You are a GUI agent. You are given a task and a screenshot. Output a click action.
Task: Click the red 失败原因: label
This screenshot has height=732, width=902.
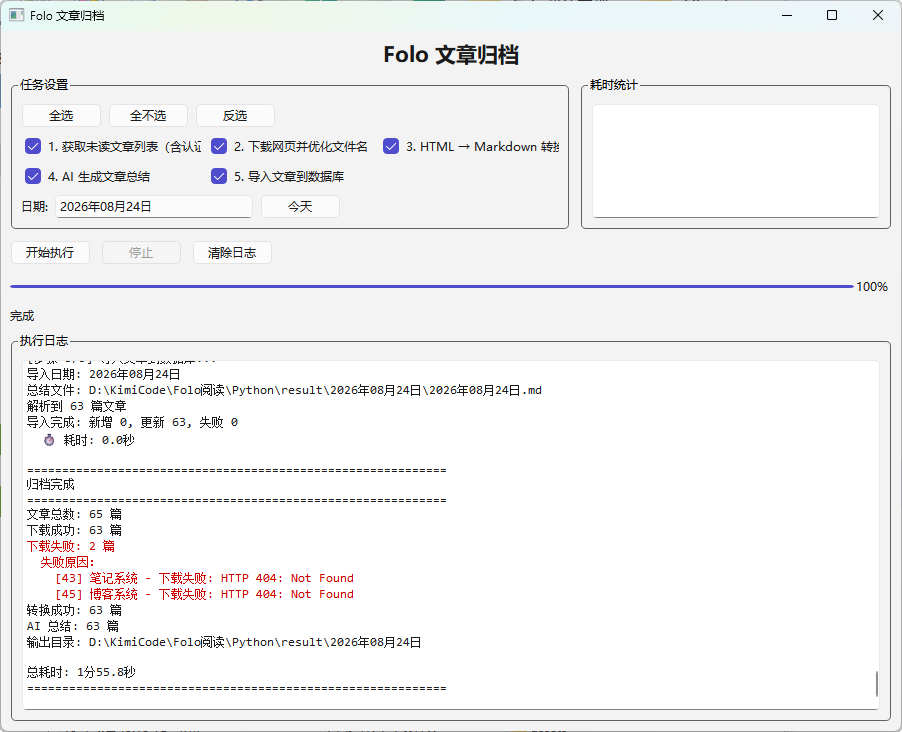67,562
